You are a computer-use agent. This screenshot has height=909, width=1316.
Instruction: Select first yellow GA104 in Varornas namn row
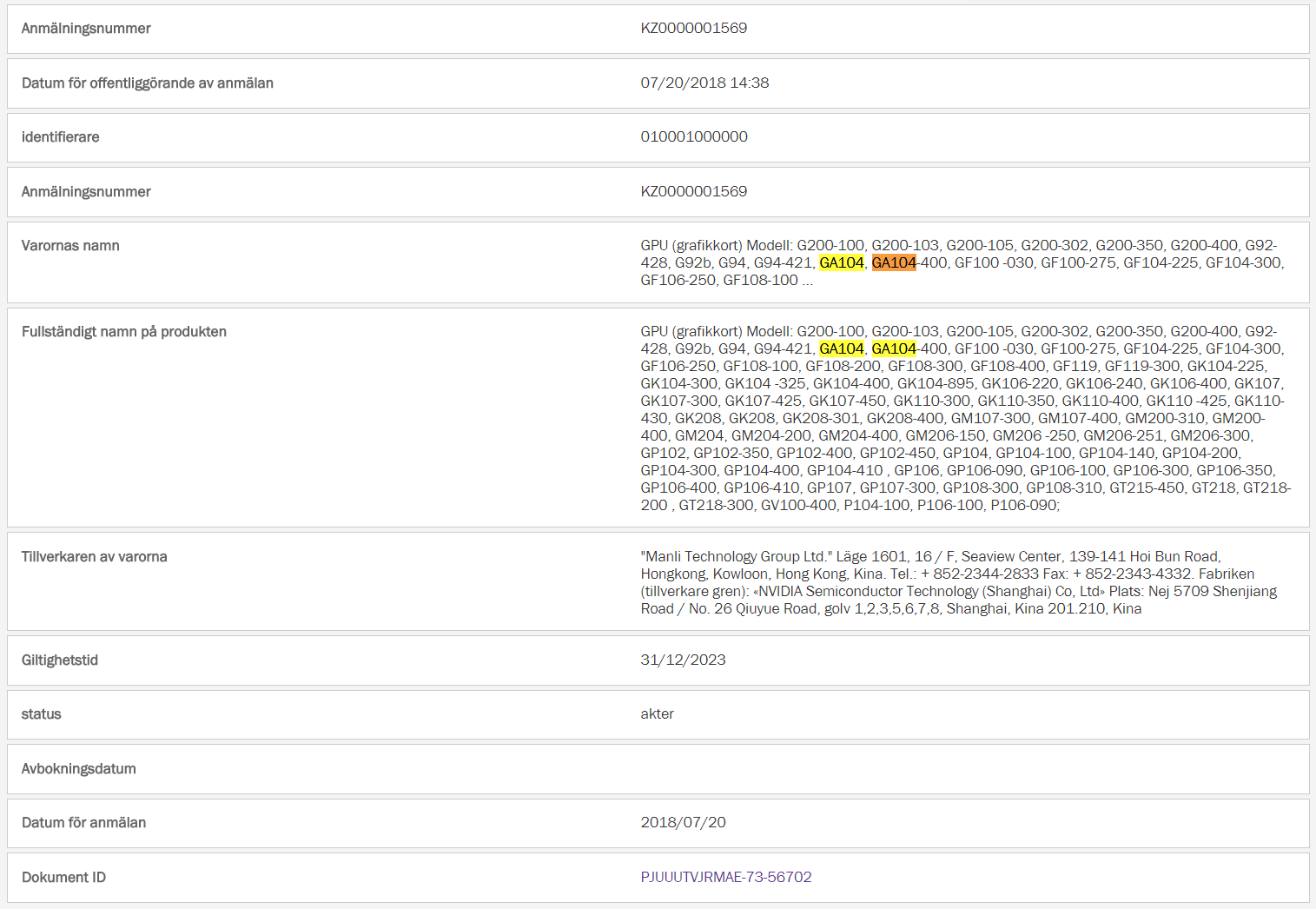click(841, 262)
